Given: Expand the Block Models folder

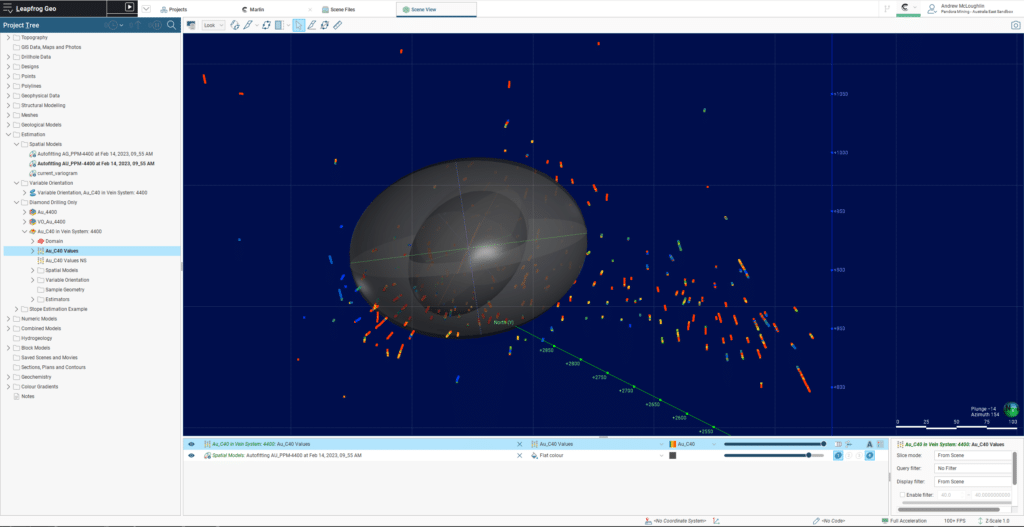Looking at the screenshot, I should (8, 347).
